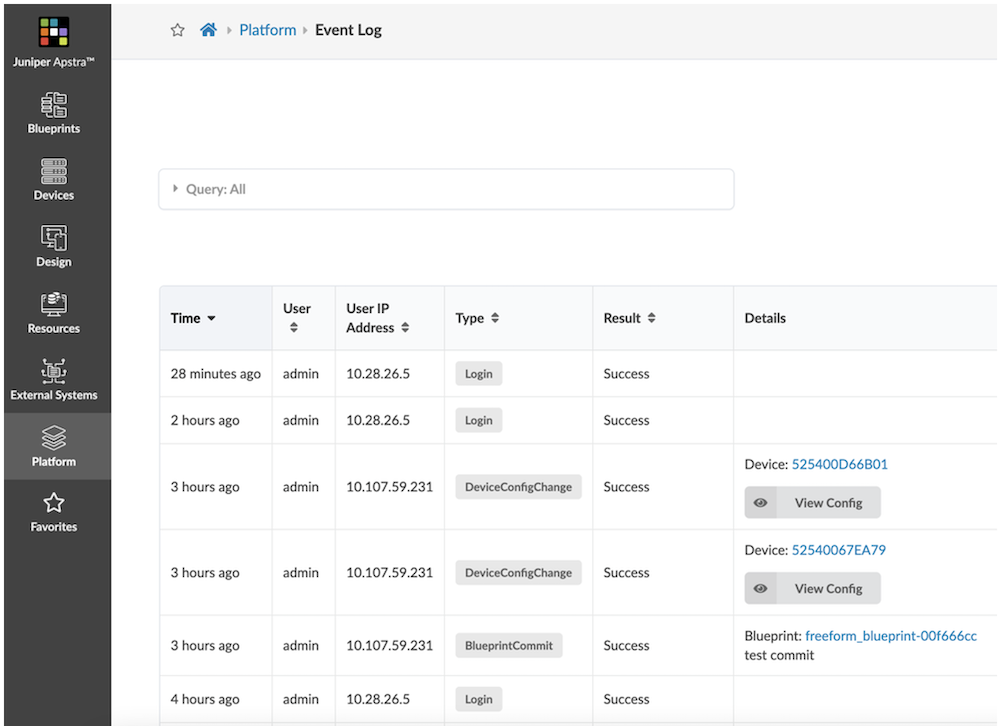Click the home icon in the breadcrumb
Image resolution: width=1000 pixels, height=726 pixels.
pos(208,30)
